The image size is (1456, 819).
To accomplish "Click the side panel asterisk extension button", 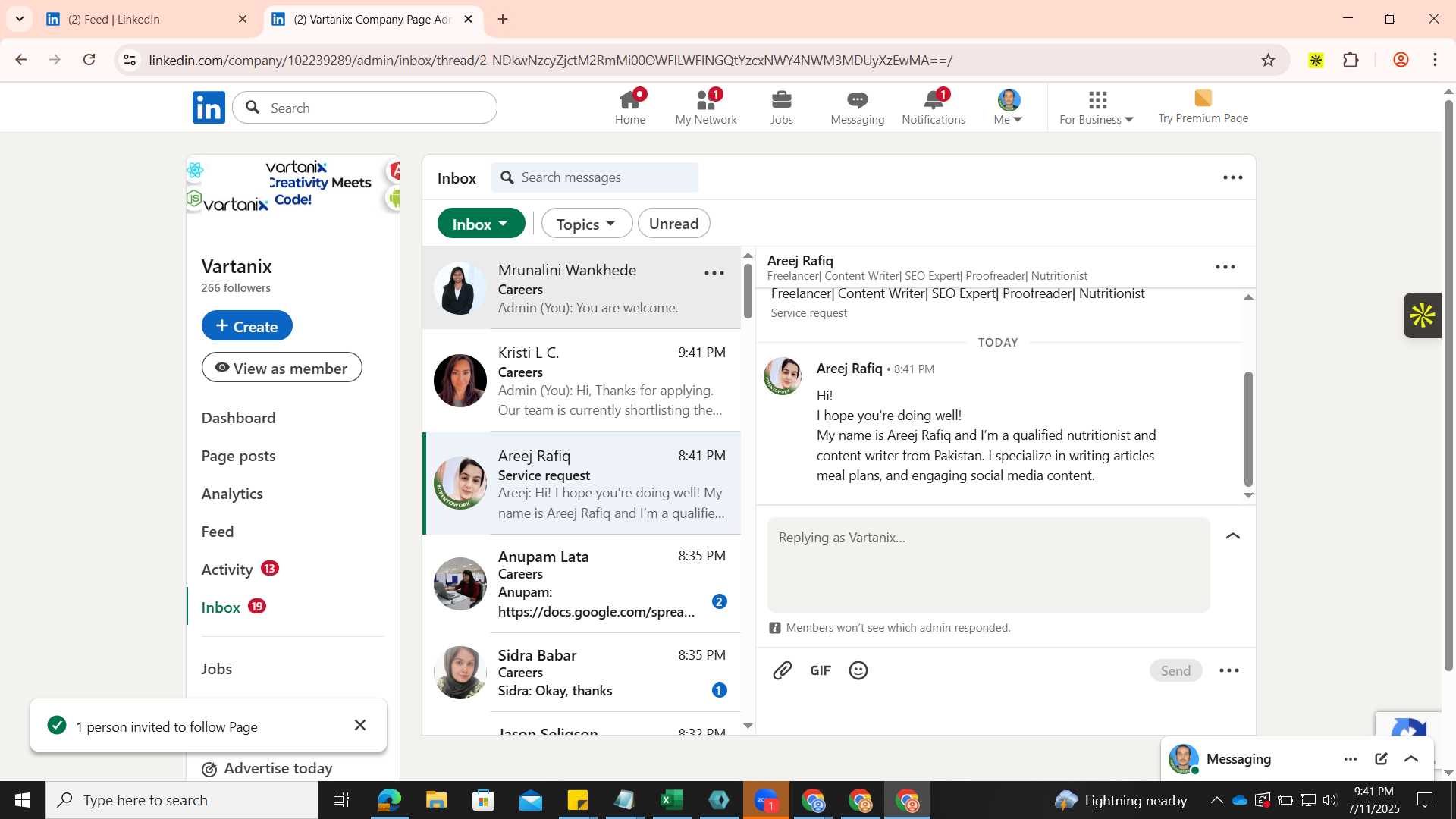I will coord(1422,315).
